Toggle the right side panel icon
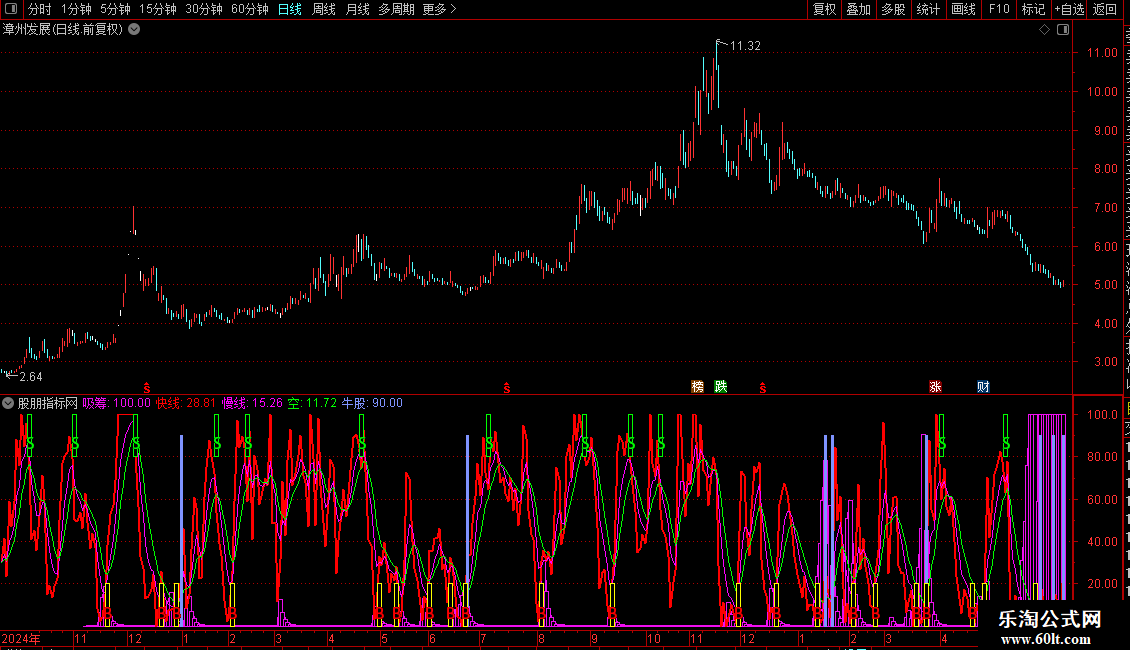 click(1063, 30)
